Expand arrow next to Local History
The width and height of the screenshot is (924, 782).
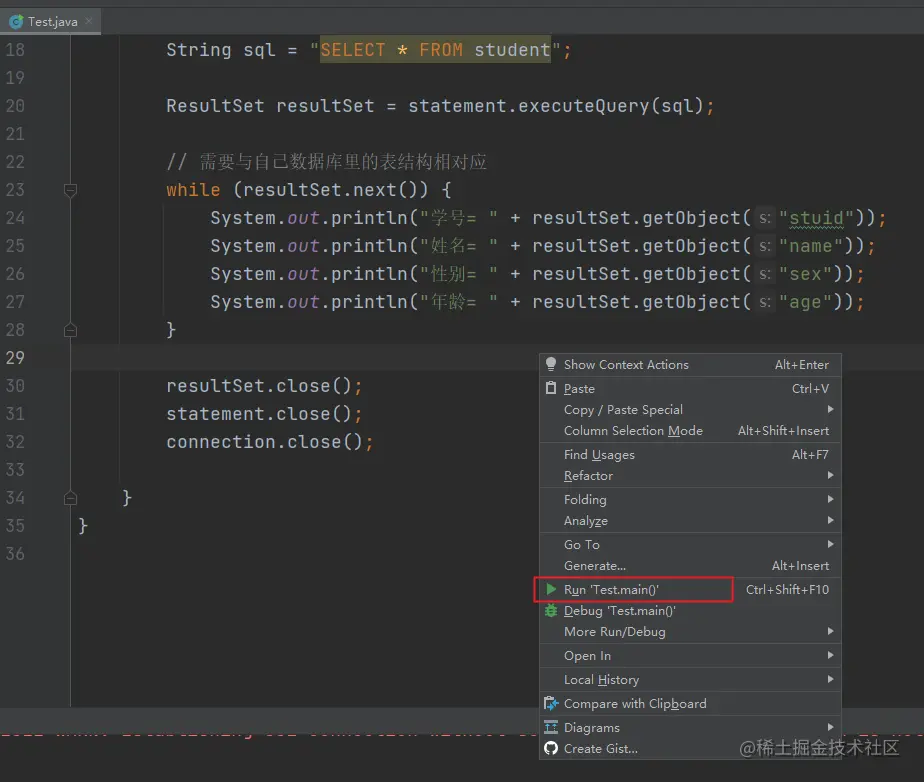(830, 679)
